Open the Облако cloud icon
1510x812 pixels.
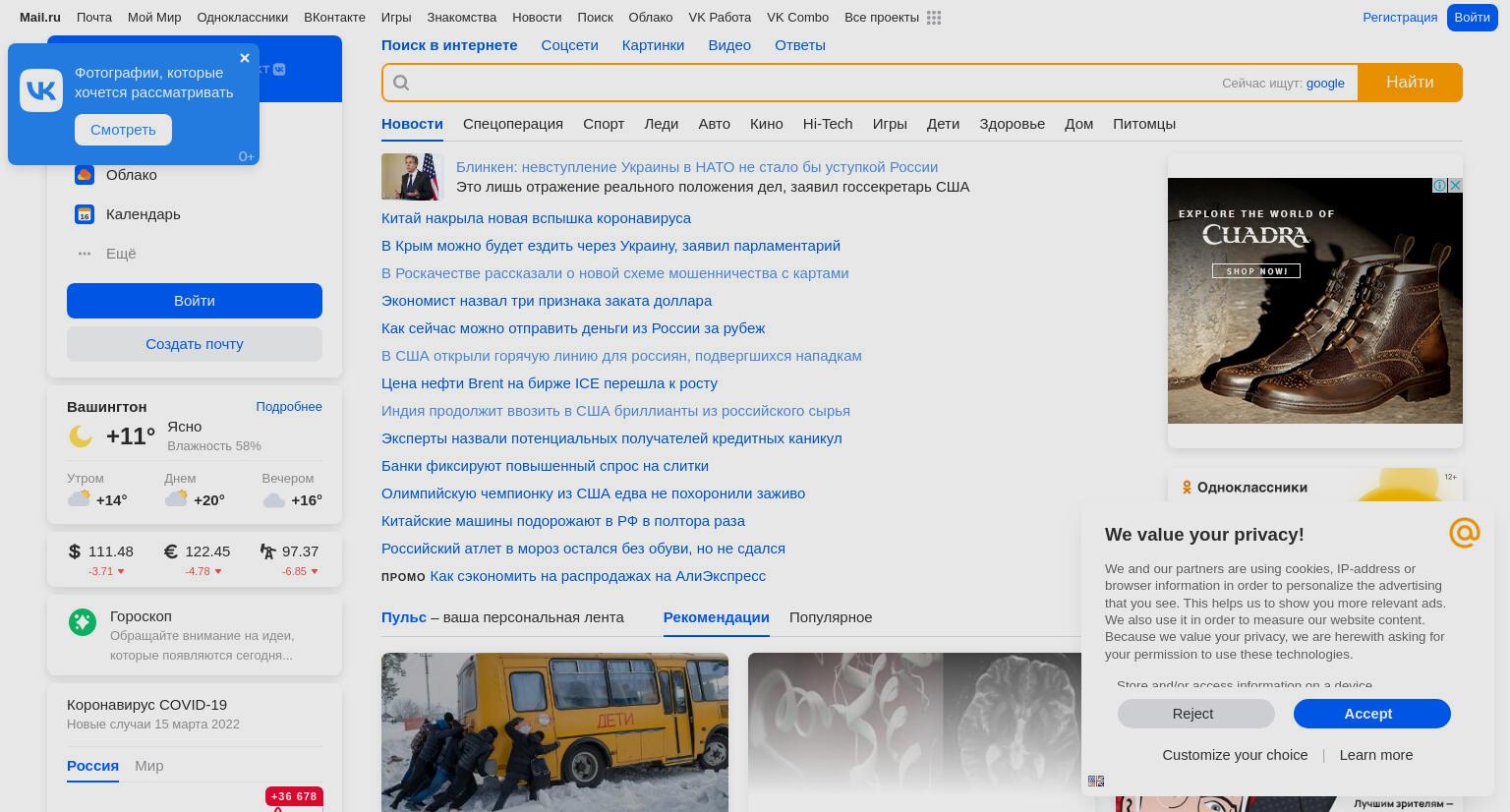[85, 175]
